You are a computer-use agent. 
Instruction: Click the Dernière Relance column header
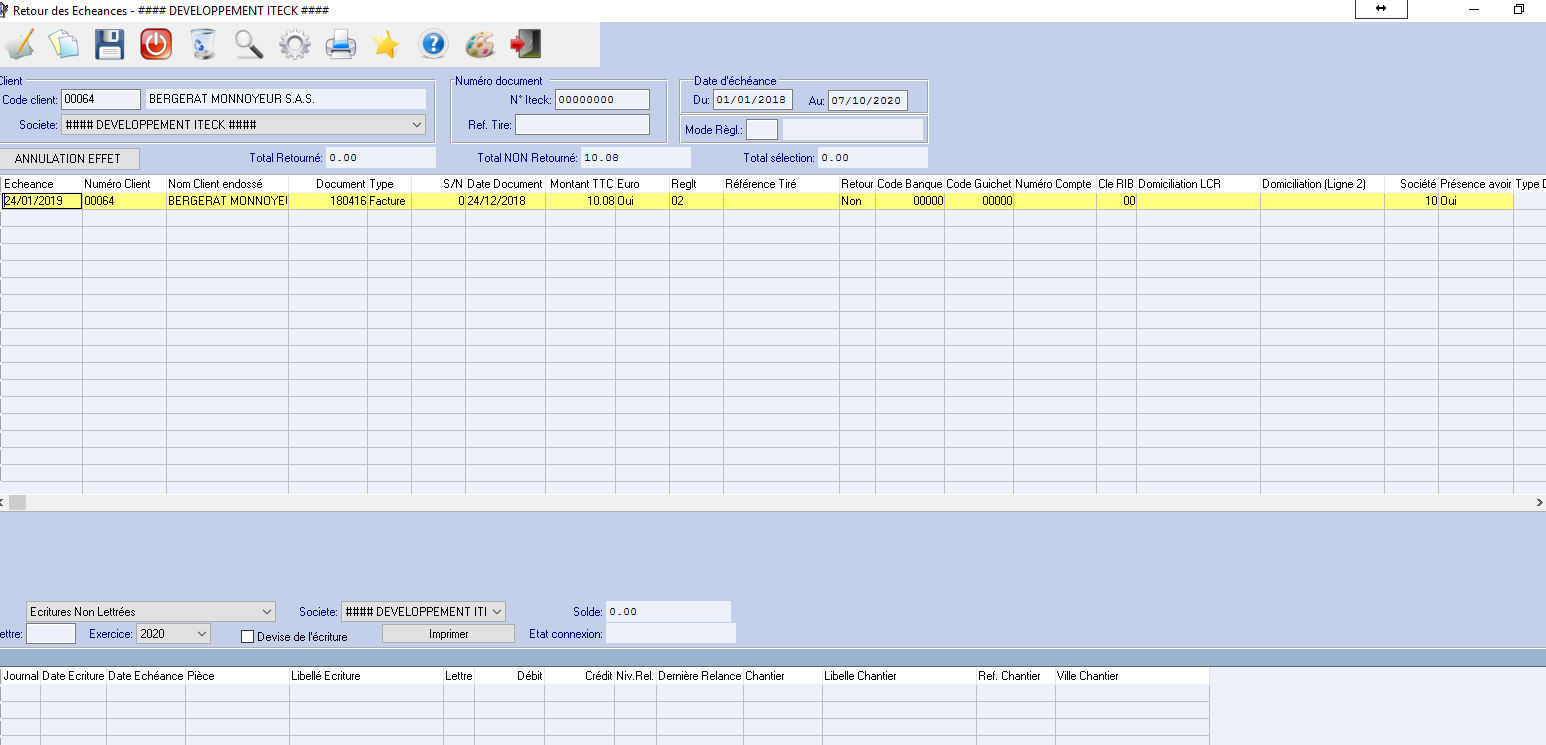tap(700, 676)
